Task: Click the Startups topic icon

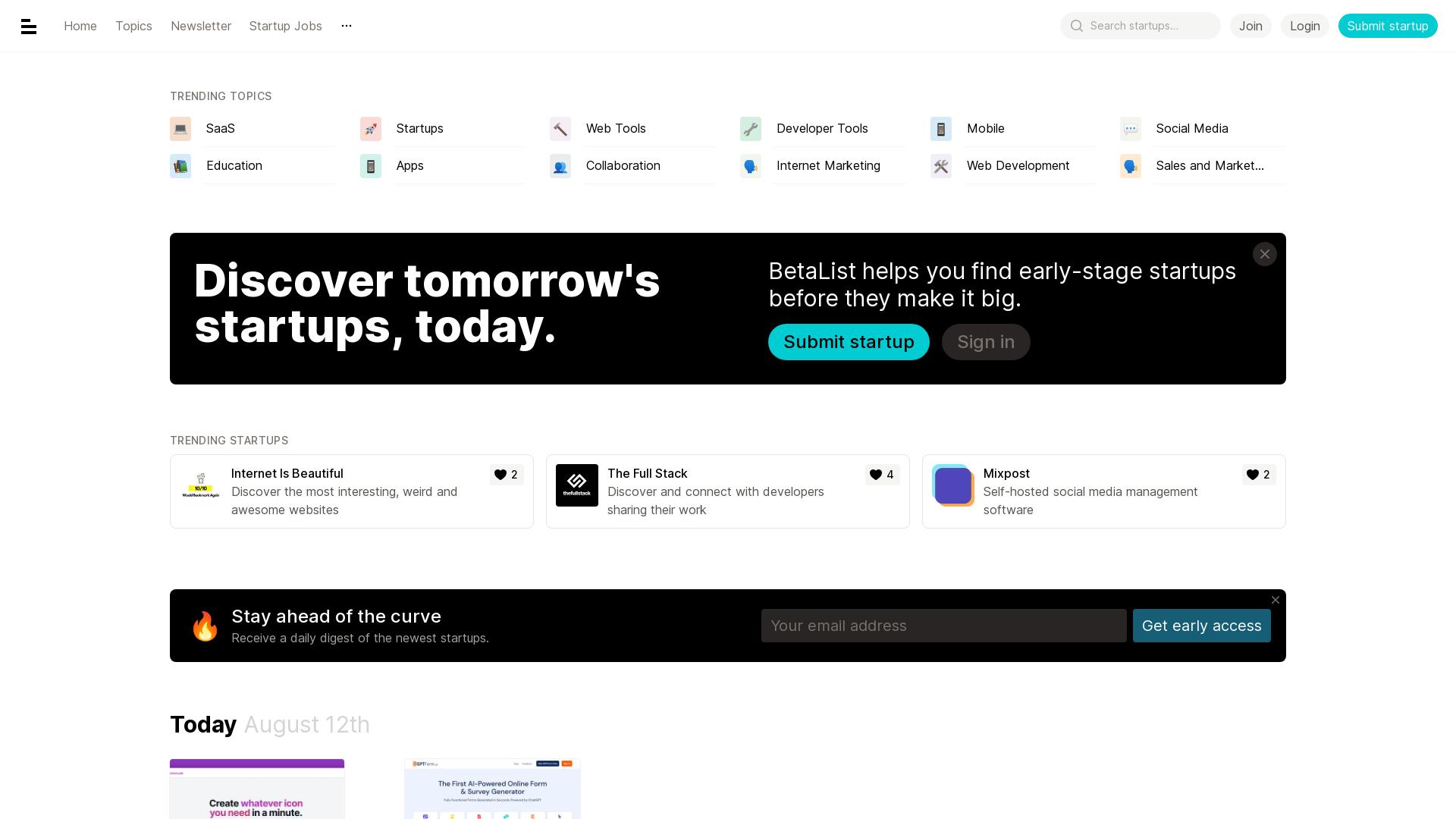Action: [370, 128]
